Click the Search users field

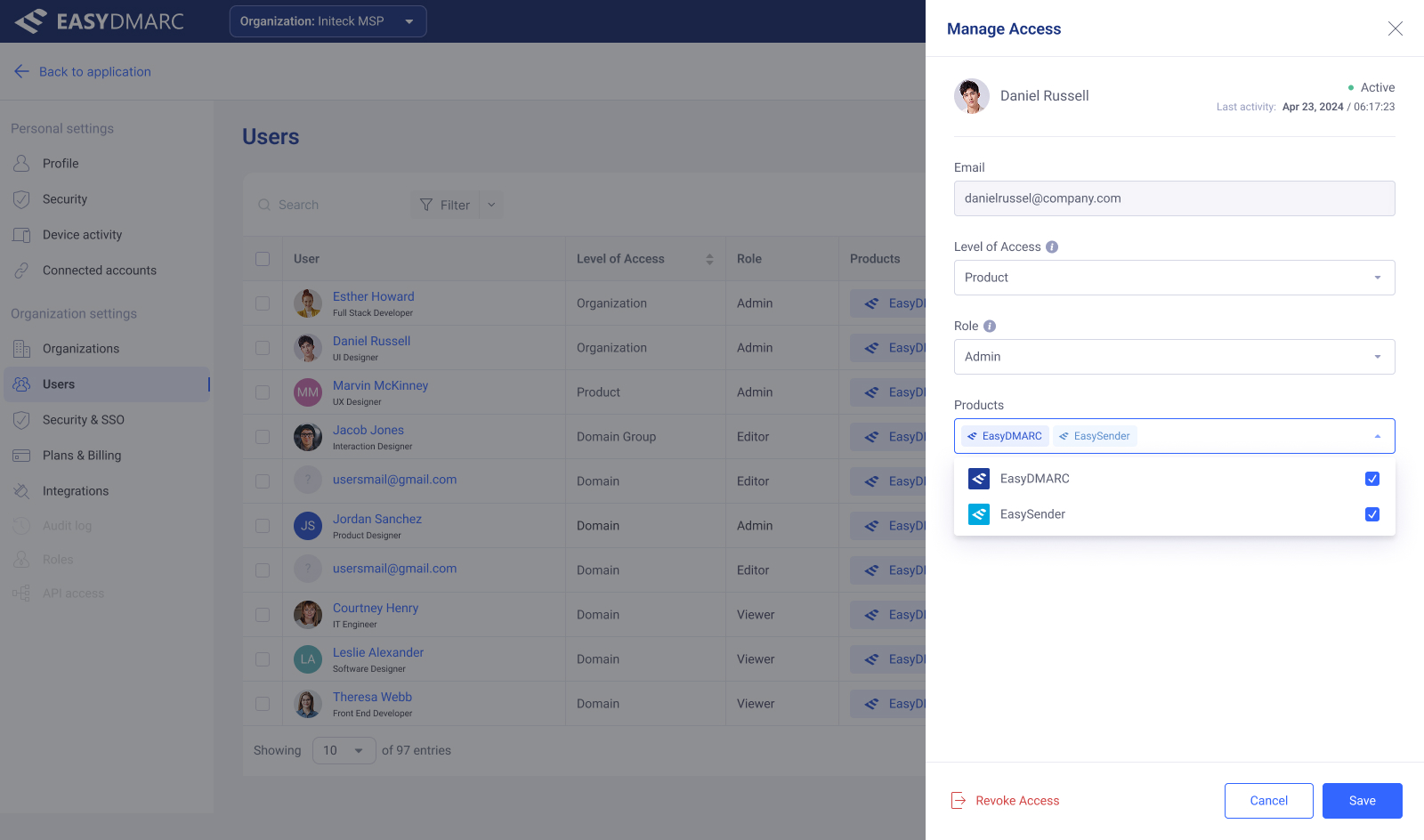tap(329, 205)
